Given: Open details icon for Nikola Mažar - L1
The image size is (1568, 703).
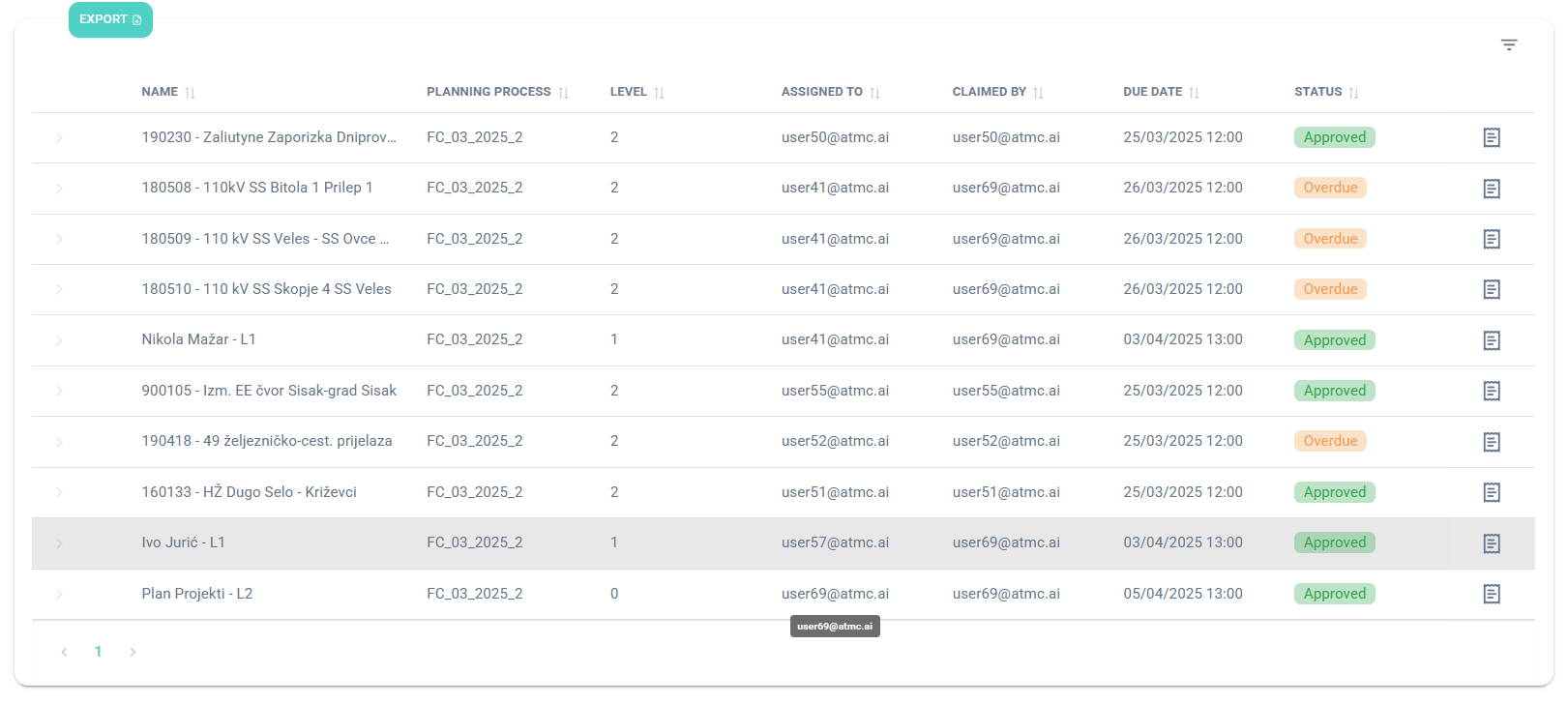Looking at the screenshot, I should (x=1491, y=340).
